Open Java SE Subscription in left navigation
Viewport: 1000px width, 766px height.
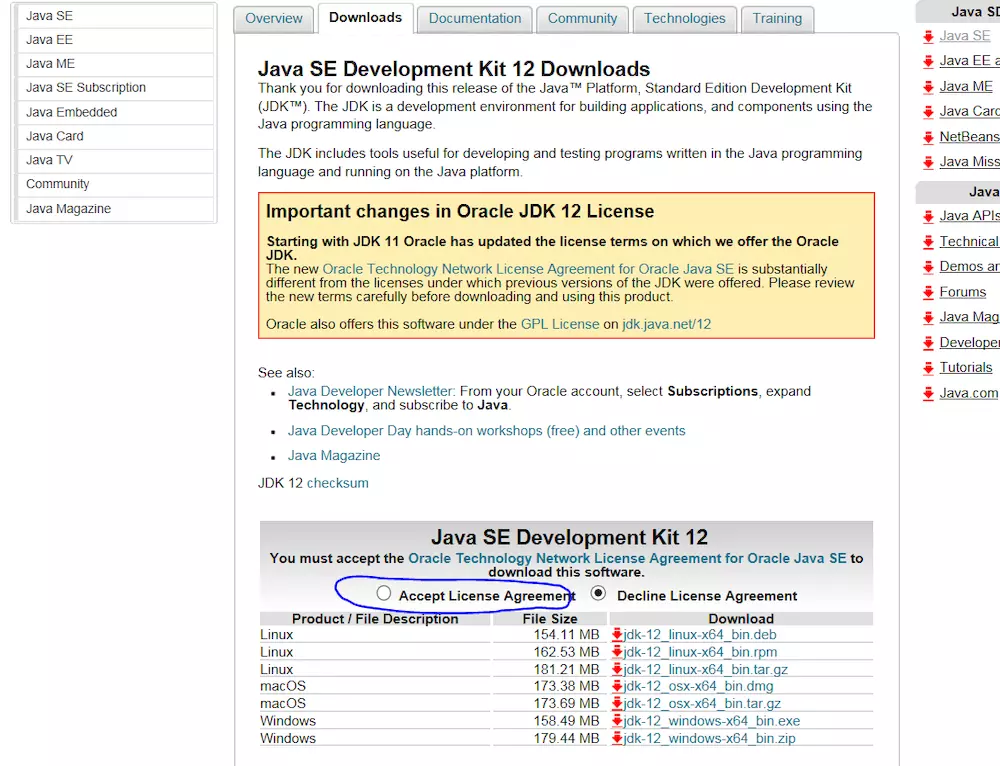click(x=115, y=87)
